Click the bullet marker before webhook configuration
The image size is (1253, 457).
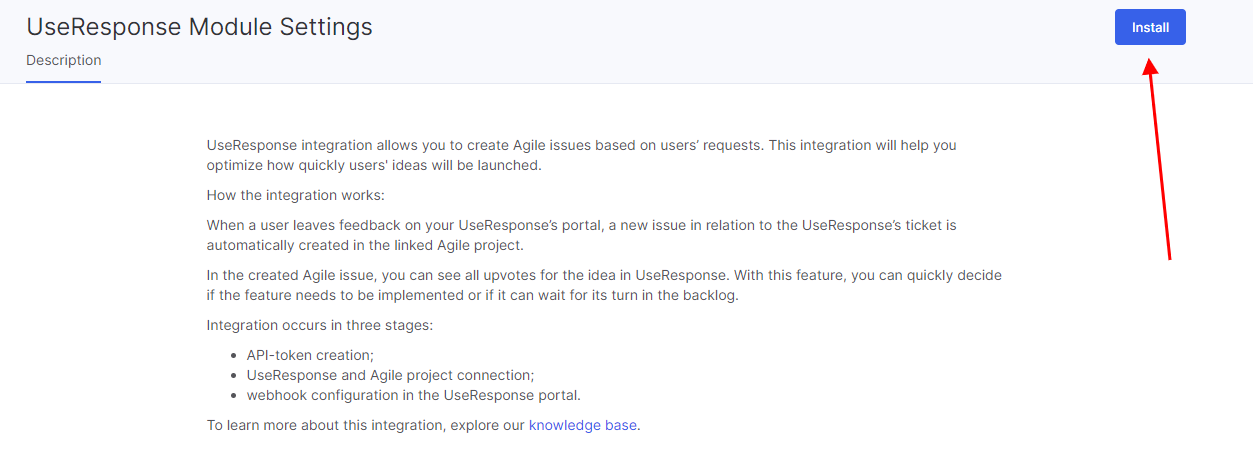pyautogui.click(x=233, y=396)
